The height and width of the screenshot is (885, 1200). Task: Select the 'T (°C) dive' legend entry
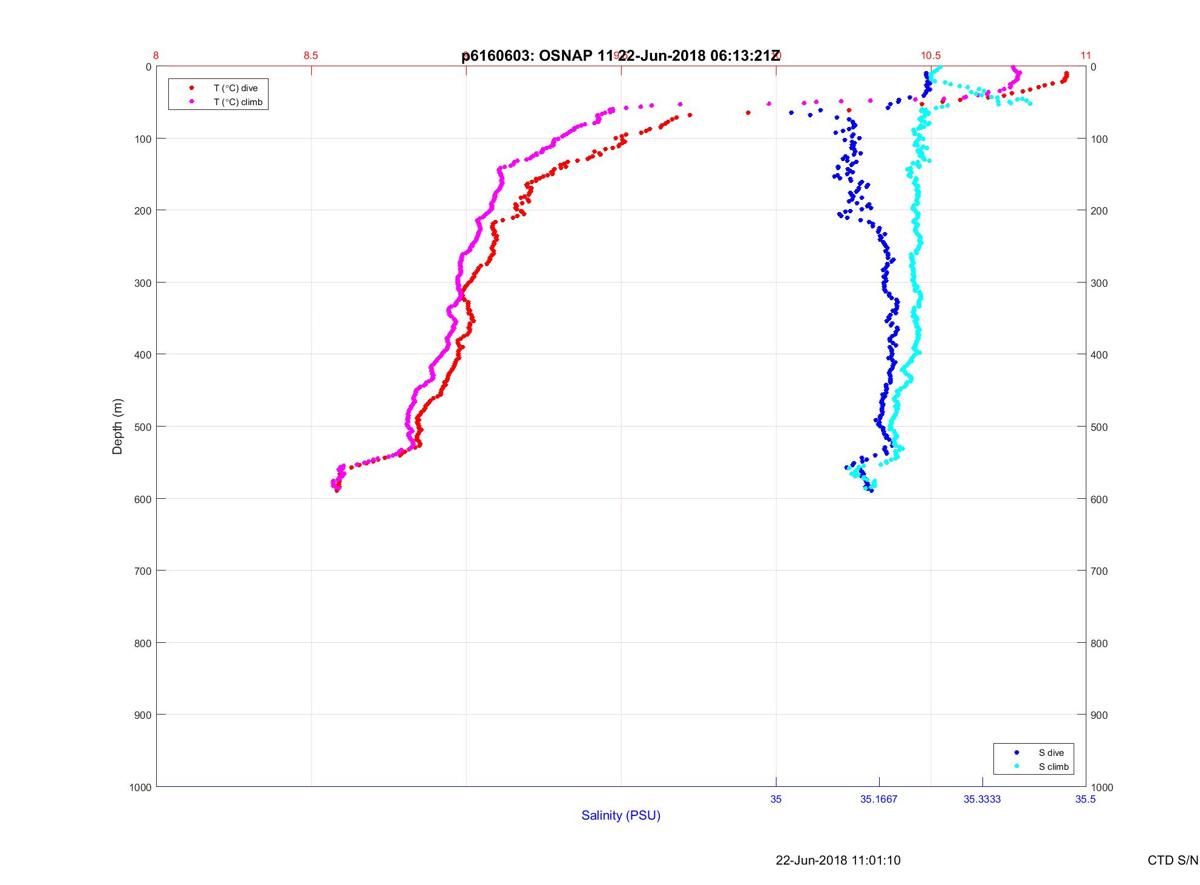(x=235, y=88)
